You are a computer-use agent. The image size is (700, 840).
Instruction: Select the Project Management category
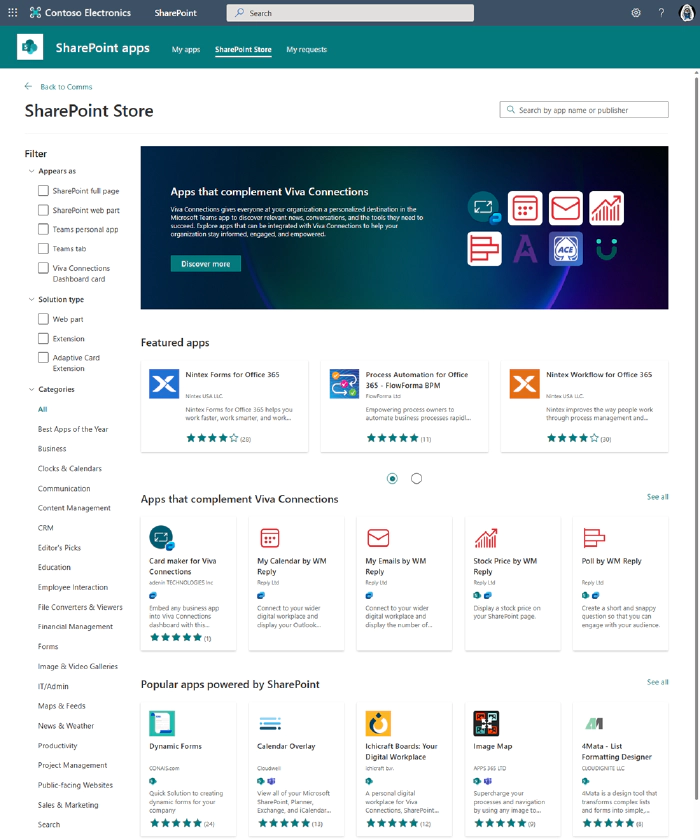[72, 765]
